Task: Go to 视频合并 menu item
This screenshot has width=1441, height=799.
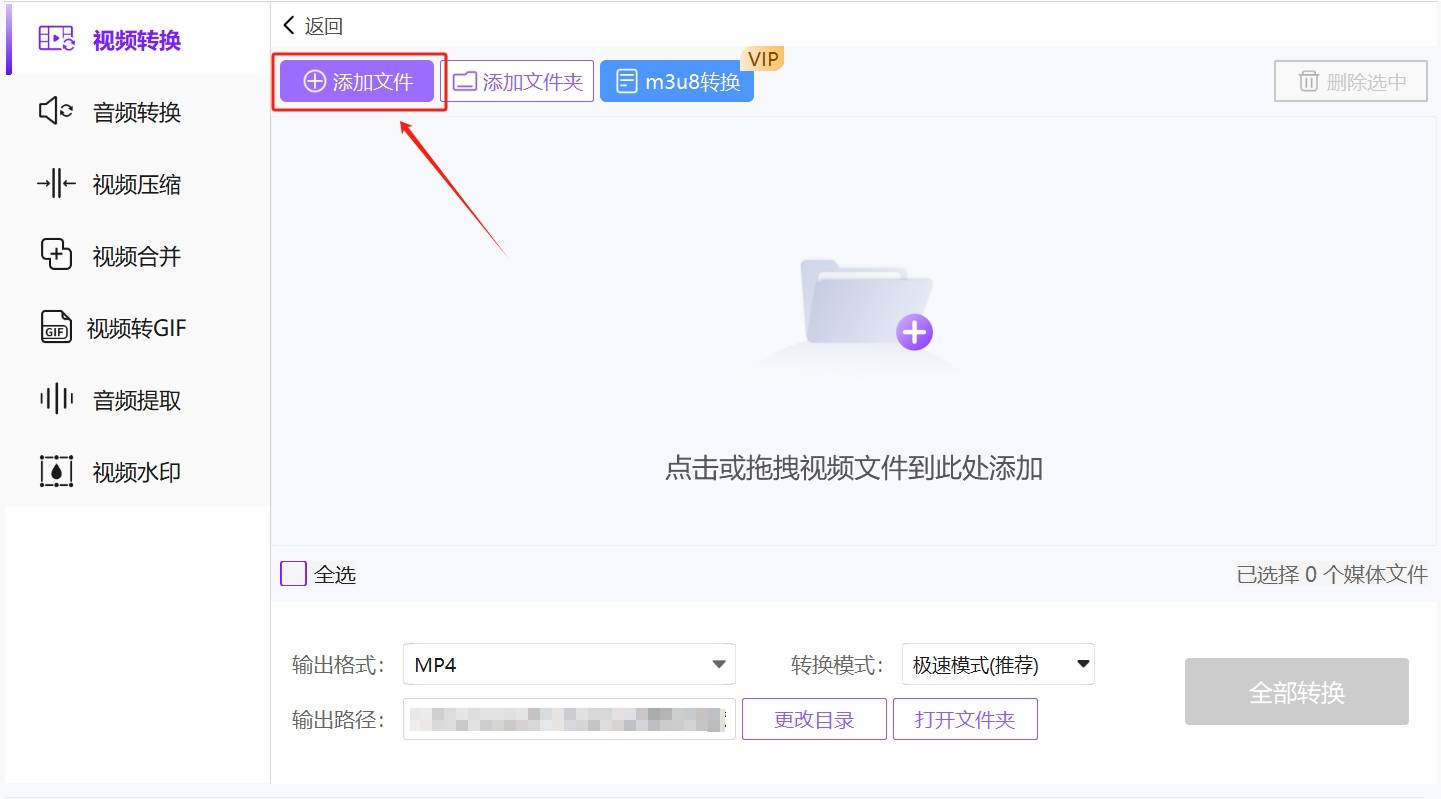Action: 137,257
